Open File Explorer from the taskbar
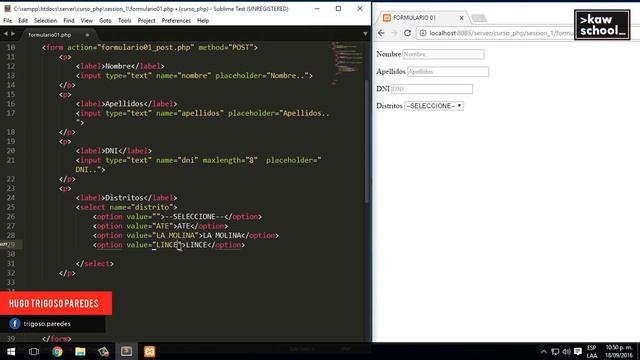640x360 pixels. tap(80, 351)
